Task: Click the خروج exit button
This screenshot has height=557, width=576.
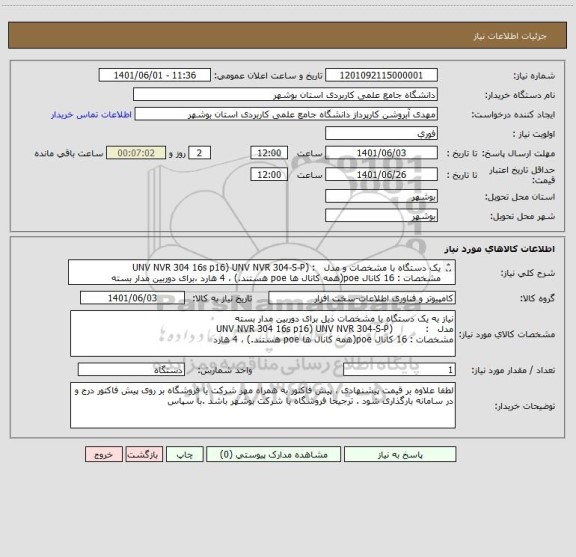Action: pyautogui.click(x=104, y=454)
